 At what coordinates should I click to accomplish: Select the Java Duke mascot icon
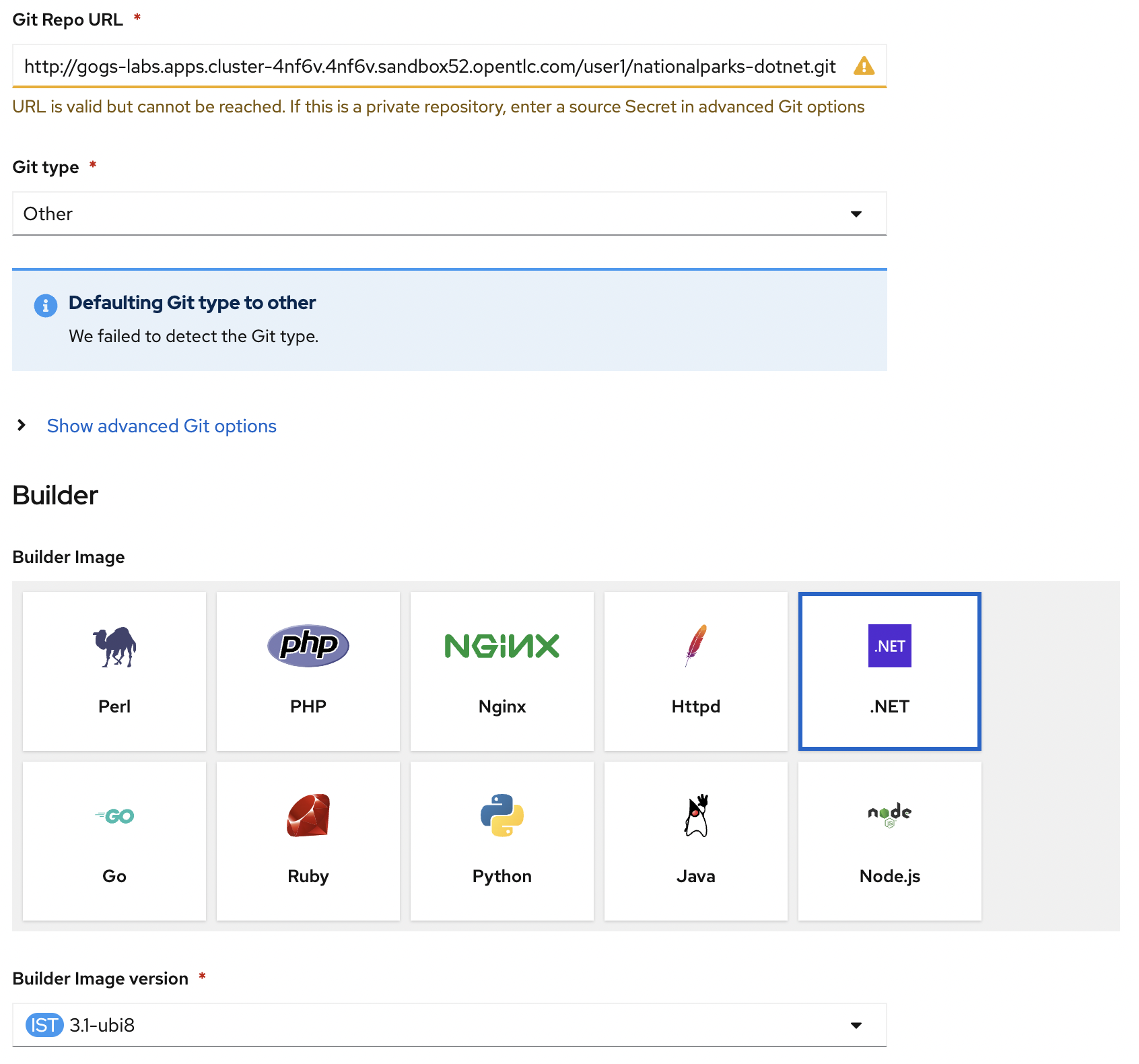(696, 816)
